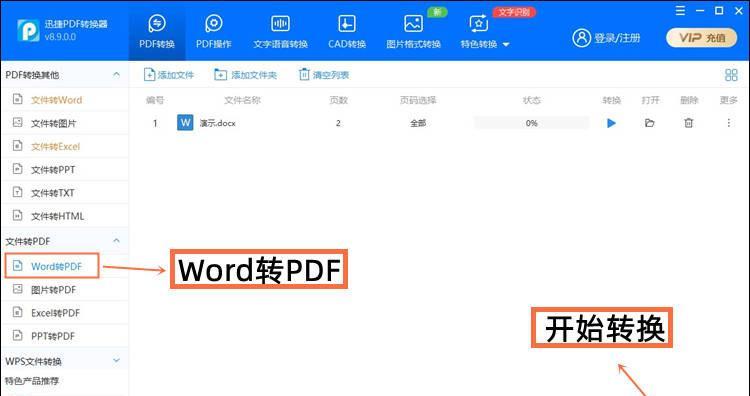
Task: Open the 登录/注册 link
Action: tap(617, 38)
